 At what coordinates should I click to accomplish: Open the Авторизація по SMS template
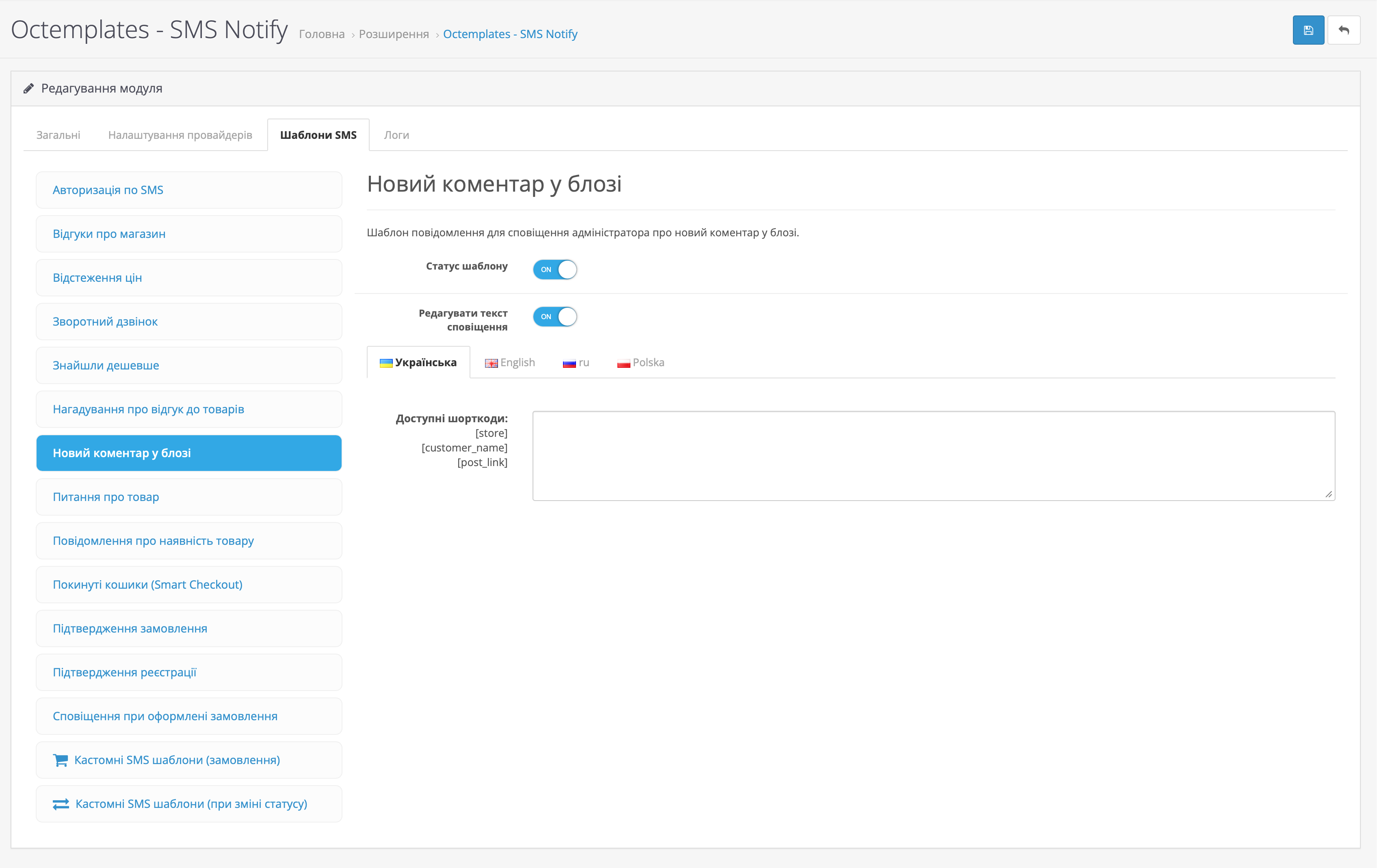tap(108, 190)
